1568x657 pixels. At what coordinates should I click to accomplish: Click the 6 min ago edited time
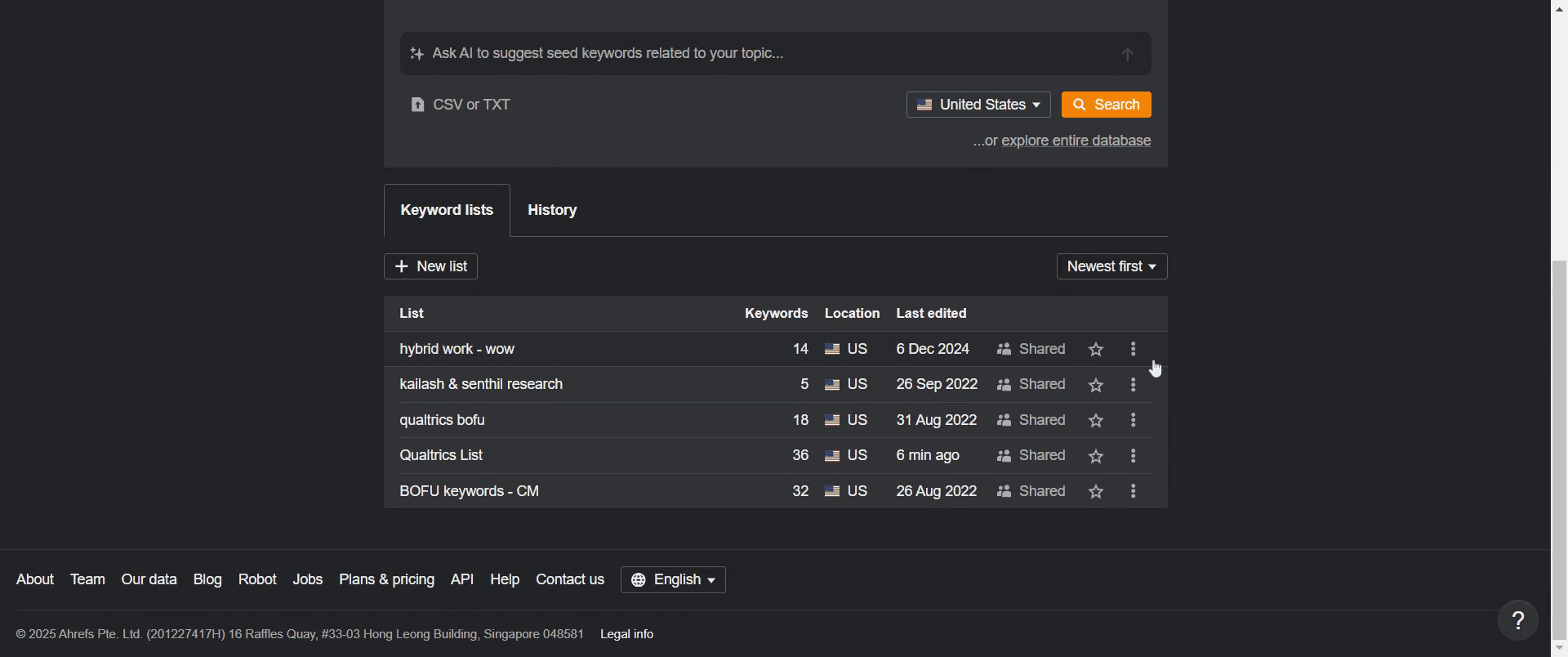click(928, 456)
